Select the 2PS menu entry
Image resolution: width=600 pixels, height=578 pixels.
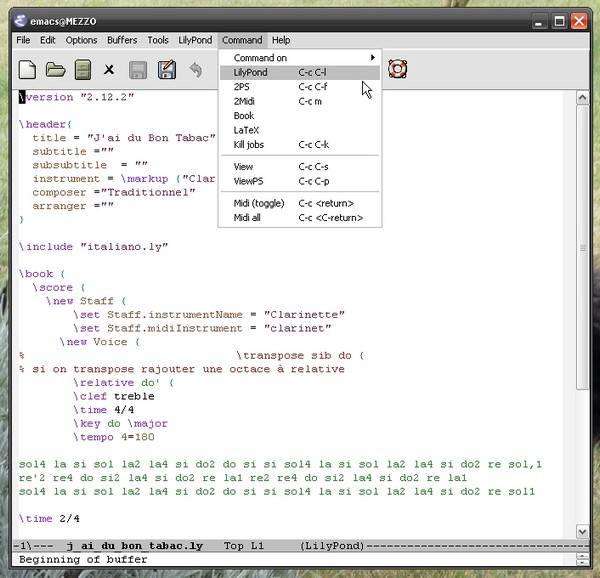300,87
